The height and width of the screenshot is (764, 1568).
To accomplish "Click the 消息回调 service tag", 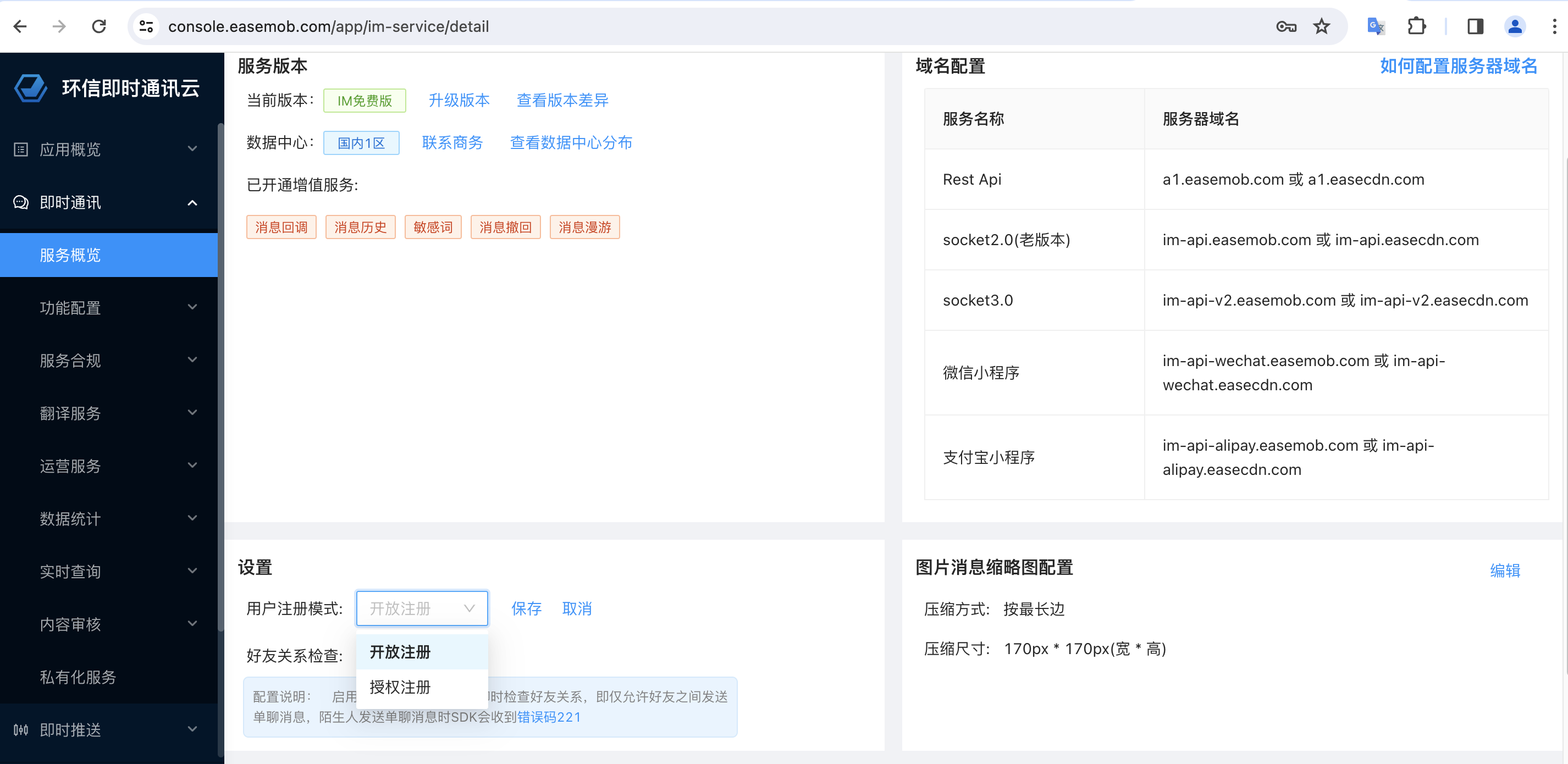I will coord(281,227).
